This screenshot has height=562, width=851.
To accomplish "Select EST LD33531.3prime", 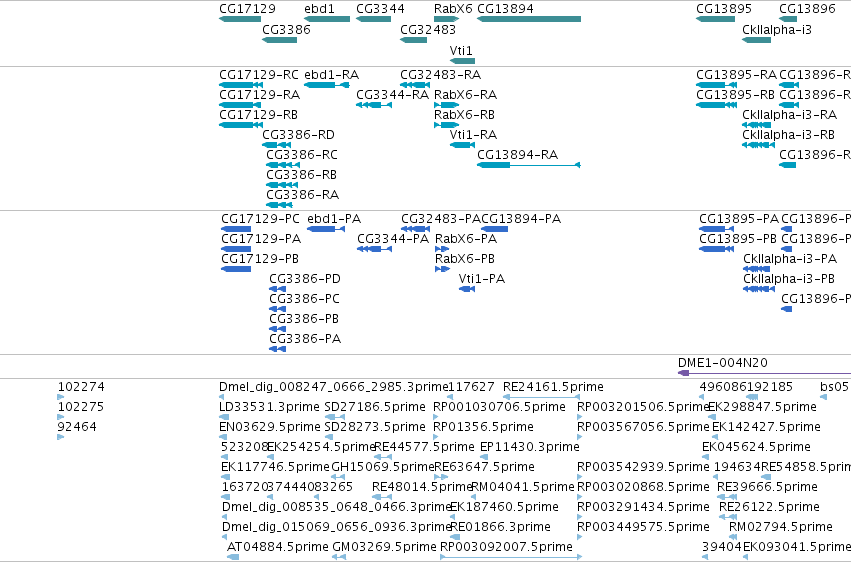I will coord(224,417).
